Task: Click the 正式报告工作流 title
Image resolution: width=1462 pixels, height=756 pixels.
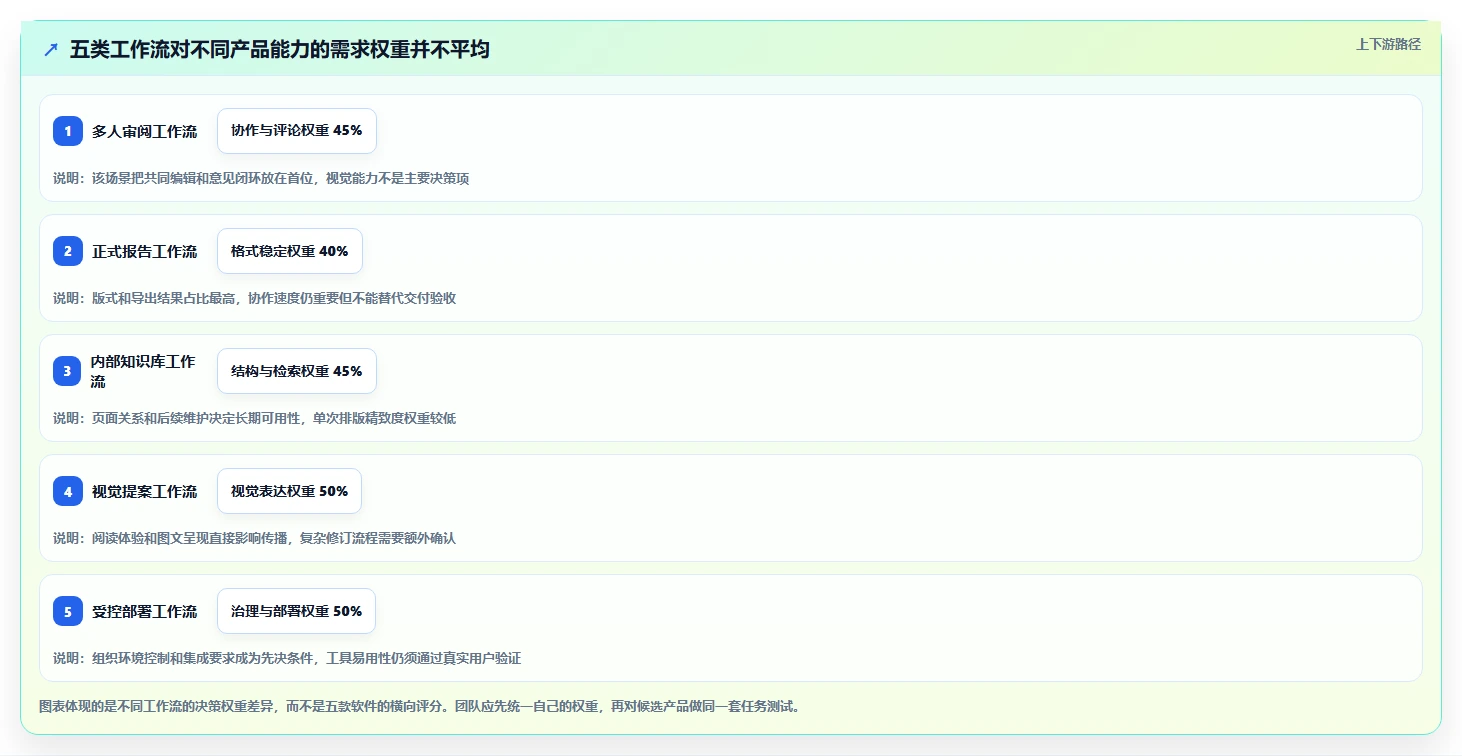Action: tap(145, 251)
